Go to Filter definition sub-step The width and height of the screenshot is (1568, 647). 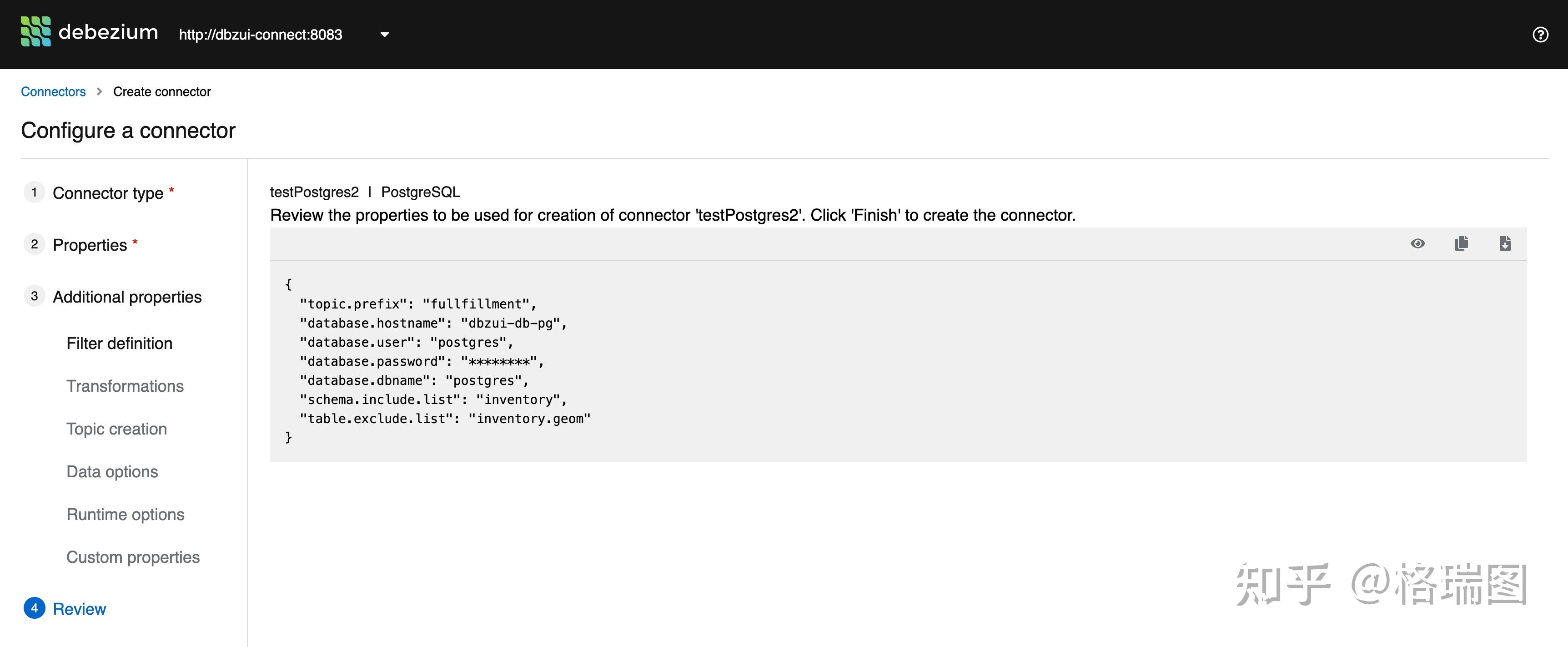(x=119, y=344)
